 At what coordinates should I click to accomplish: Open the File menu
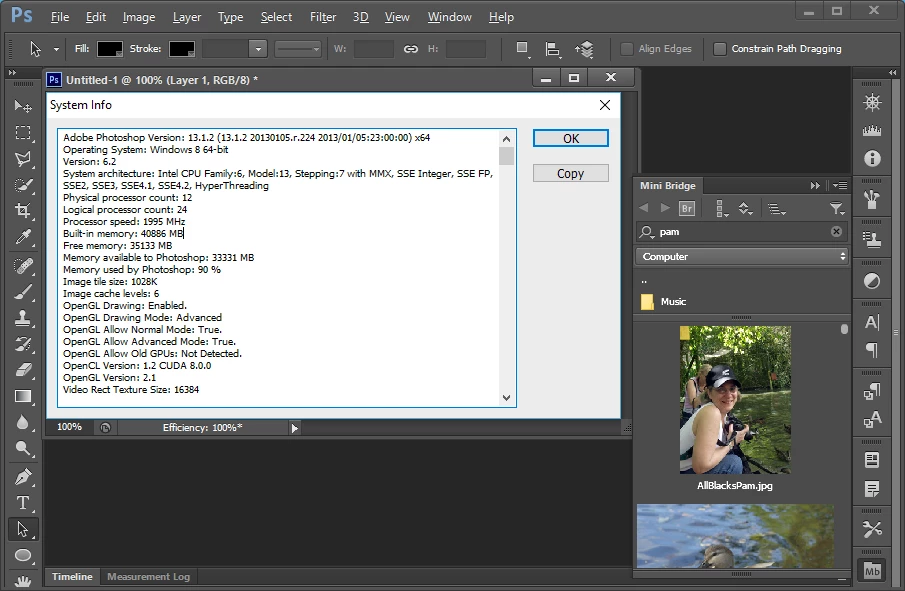[x=59, y=17]
